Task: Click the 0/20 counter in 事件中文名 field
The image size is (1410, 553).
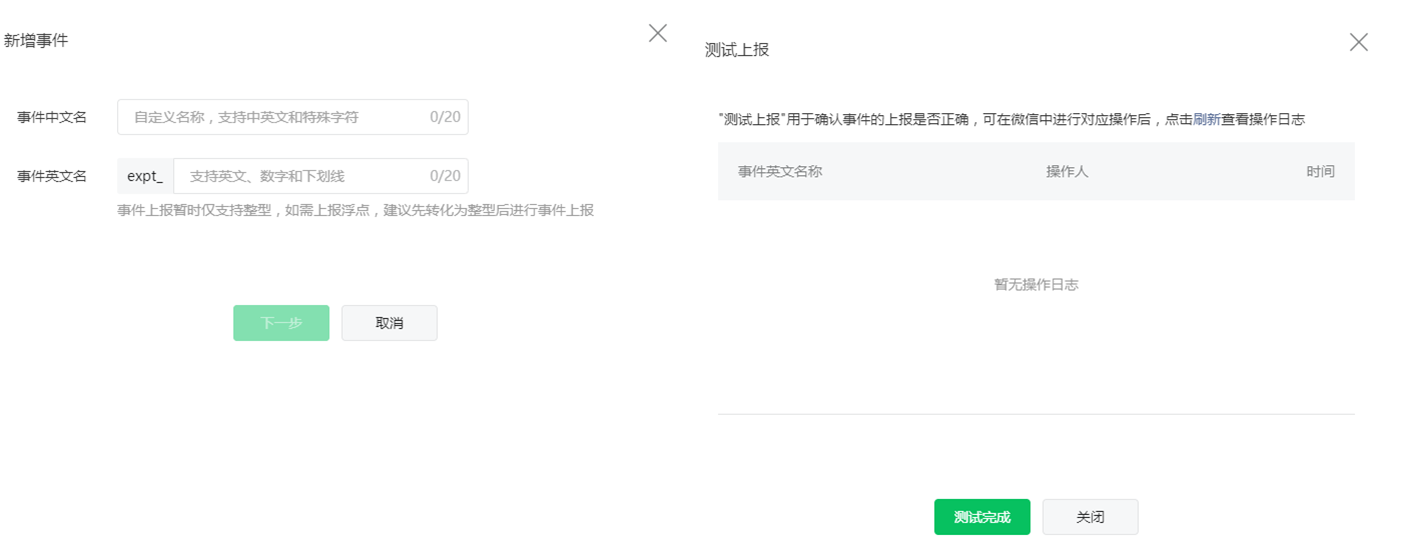Action: pos(445,117)
